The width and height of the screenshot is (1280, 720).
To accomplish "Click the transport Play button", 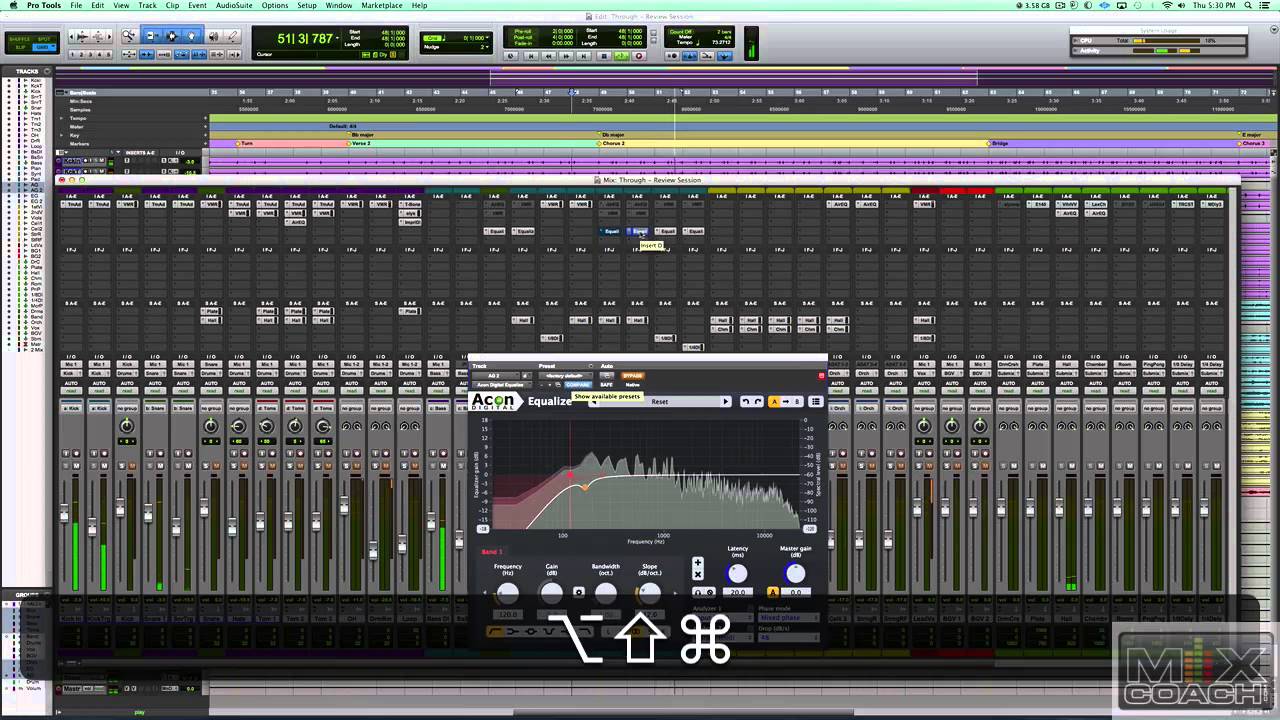I will pyautogui.click(x=621, y=56).
